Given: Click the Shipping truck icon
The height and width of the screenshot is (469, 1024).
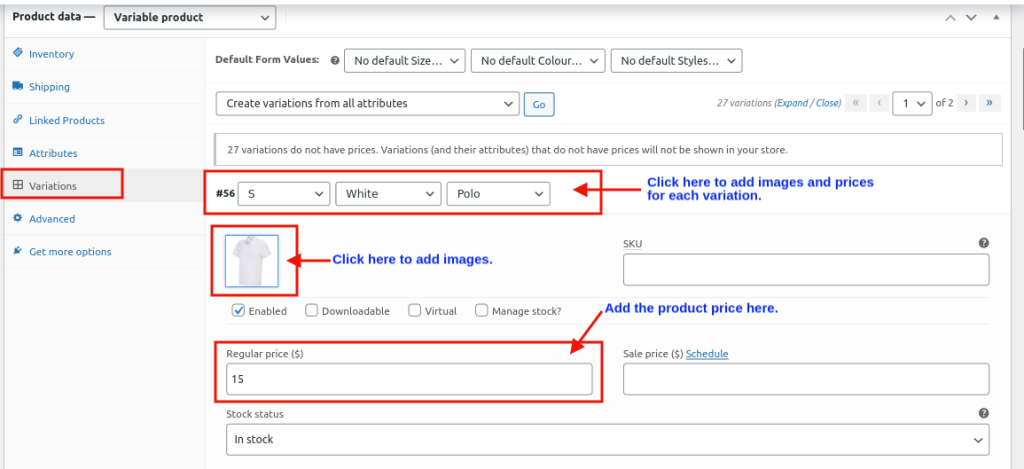Looking at the screenshot, I should [x=18, y=87].
